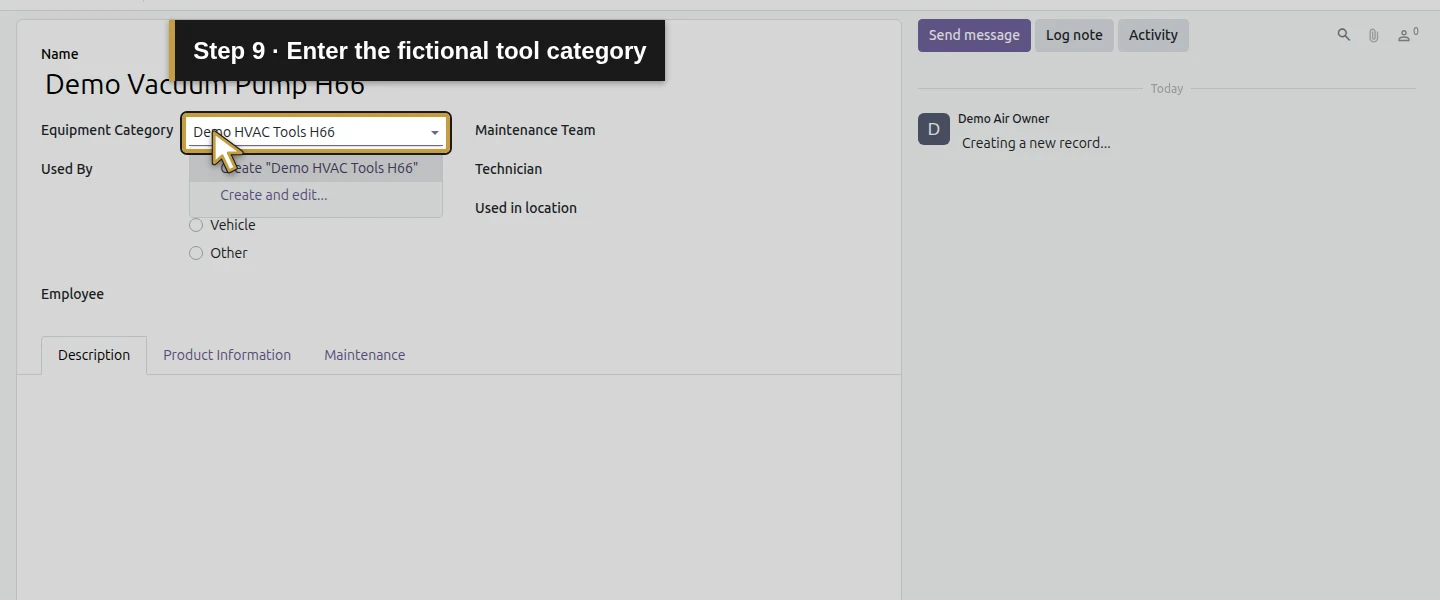Click the Used in location label
Viewport: 1440px width, 600px height.
click(x=526, y=208)
